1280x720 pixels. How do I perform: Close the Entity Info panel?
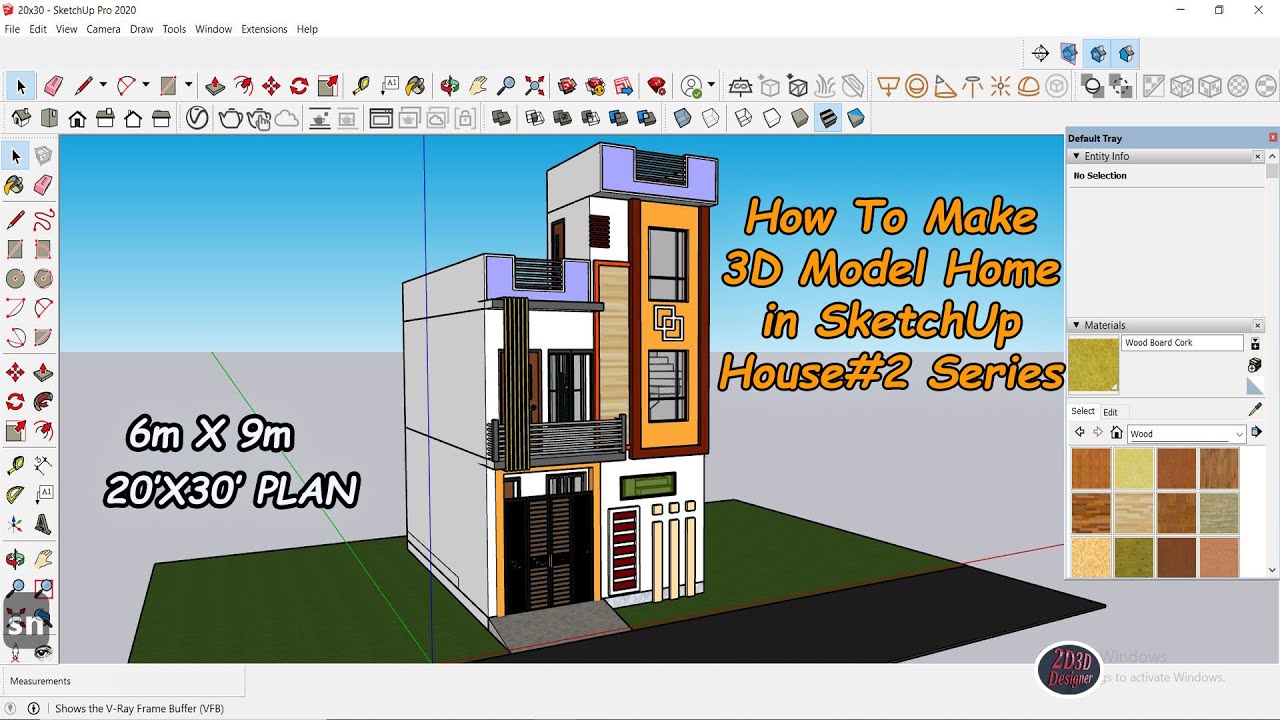[1258, 156]
